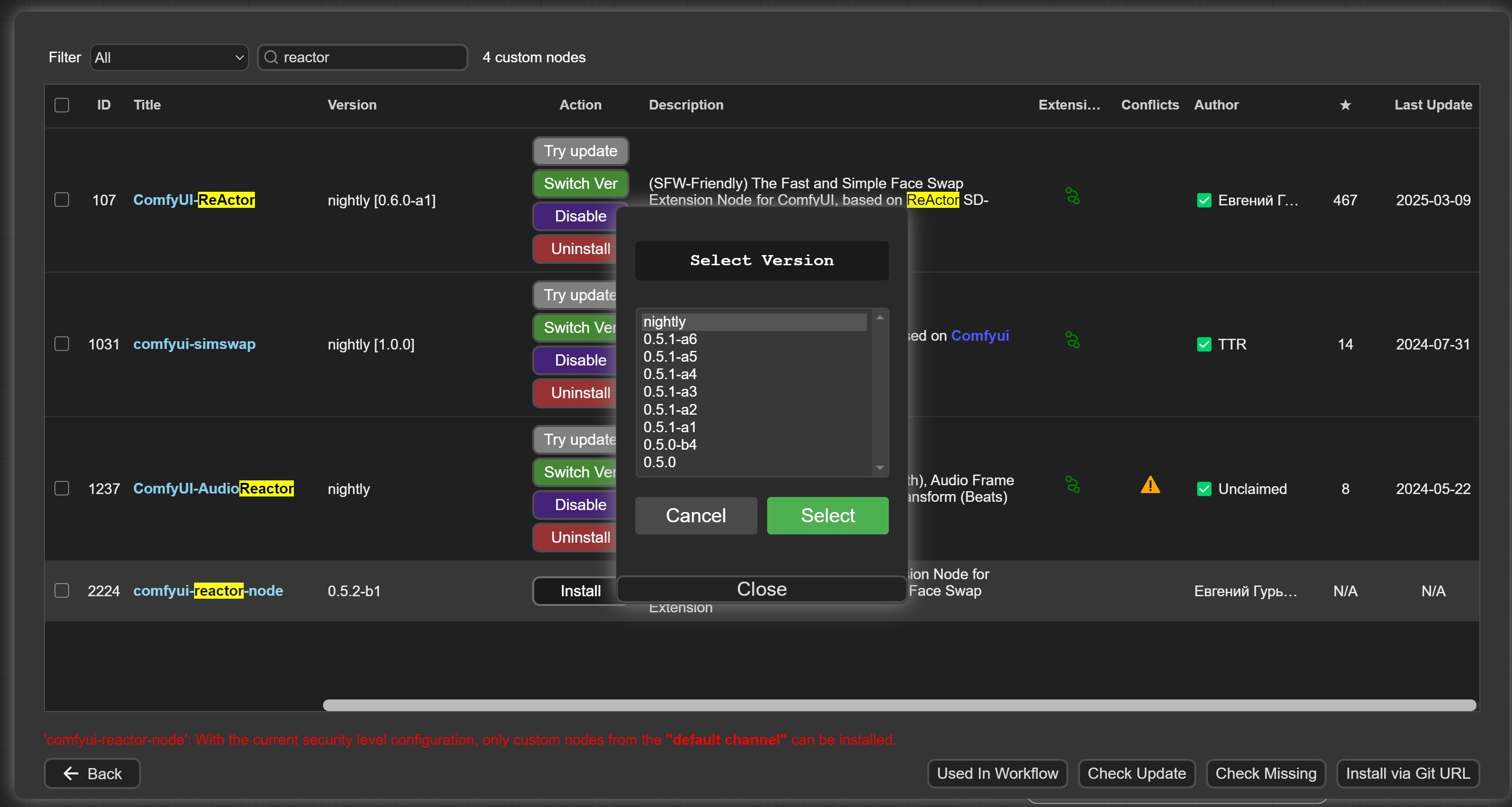Click the Check Update button
Screen dimensions: 1512x807
pos(1136,773)
